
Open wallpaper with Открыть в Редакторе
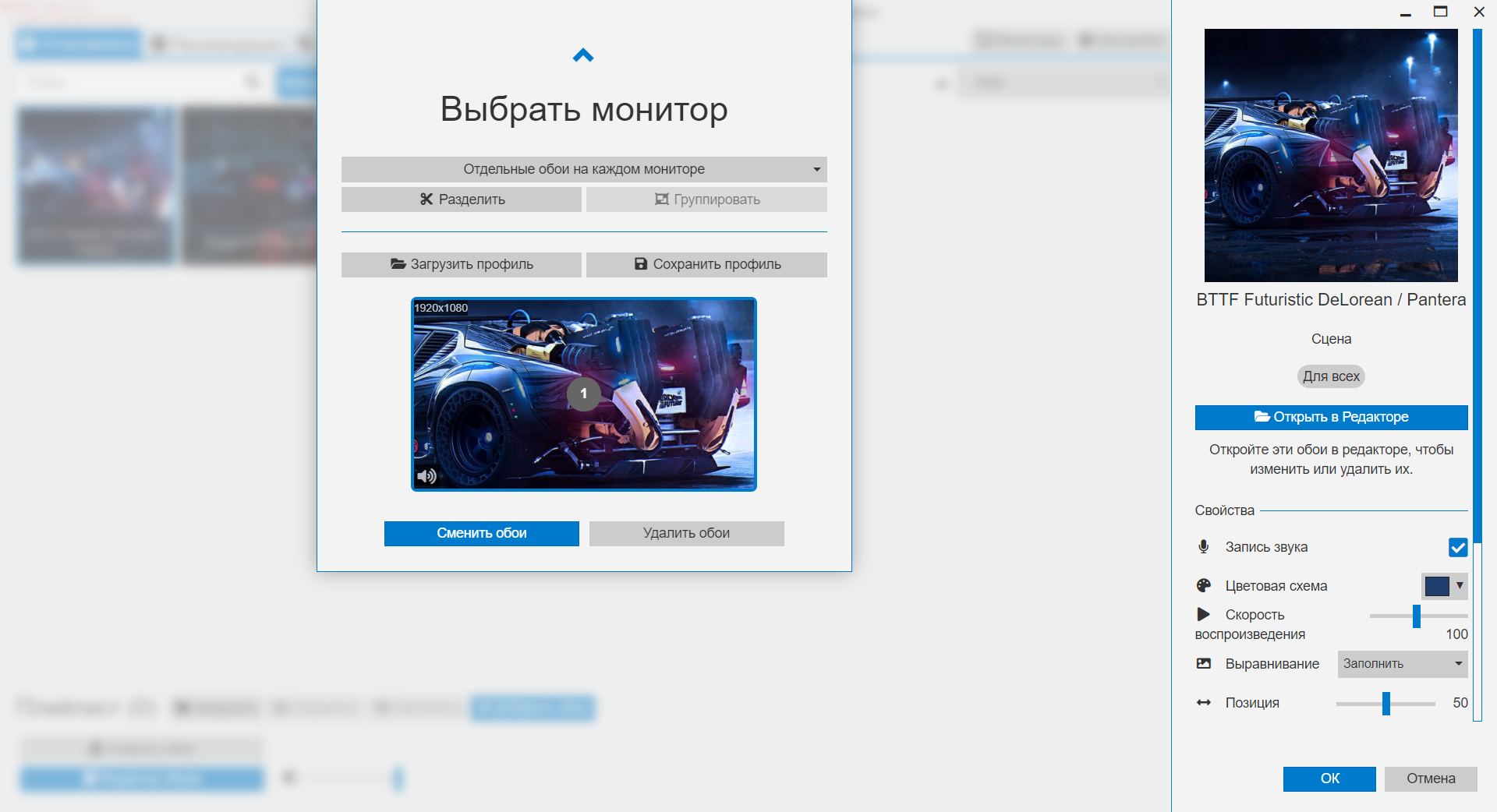1331,417
